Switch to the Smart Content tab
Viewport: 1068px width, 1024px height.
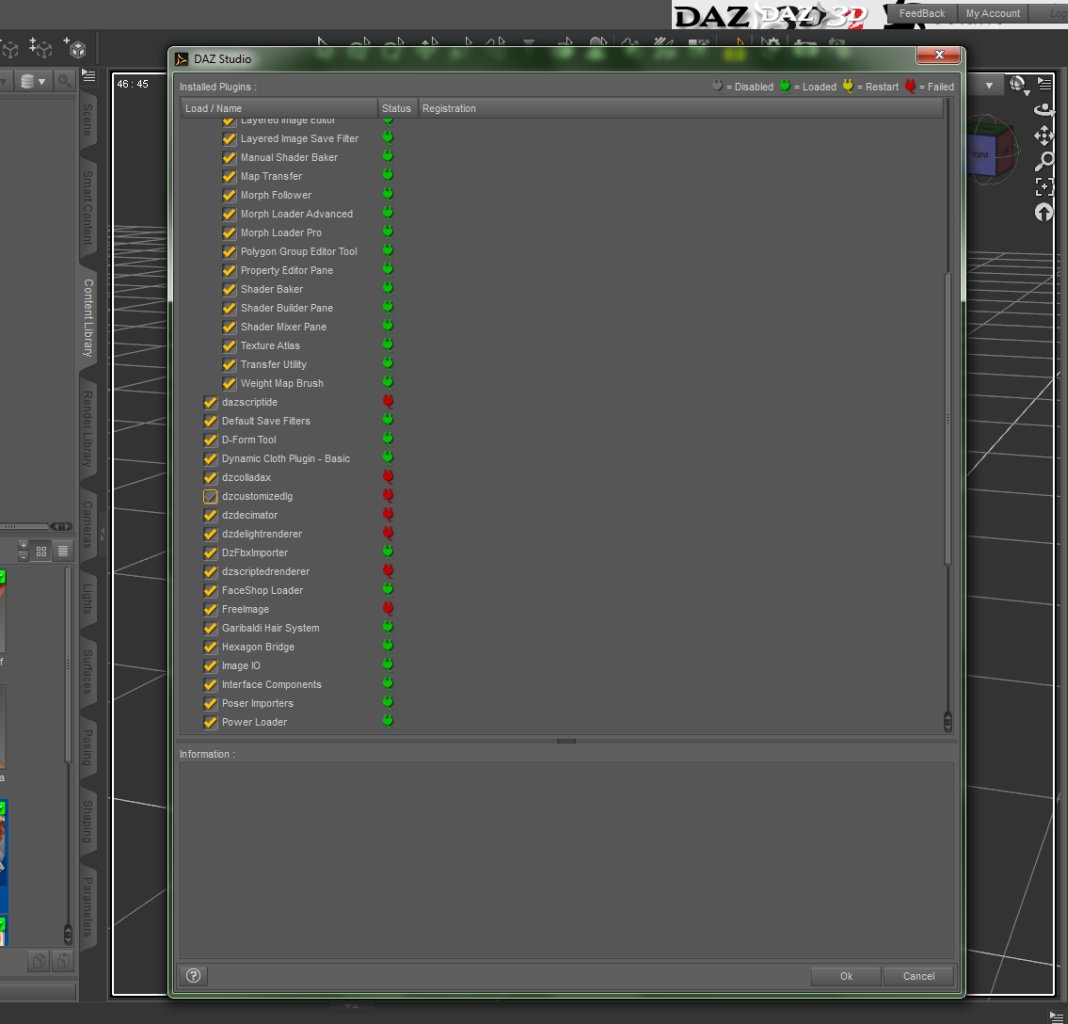[88, 208]
